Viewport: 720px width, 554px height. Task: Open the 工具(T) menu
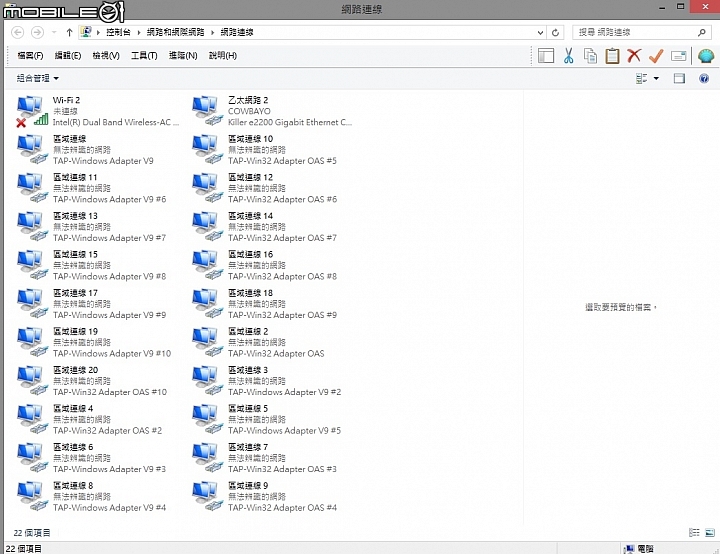144,56
